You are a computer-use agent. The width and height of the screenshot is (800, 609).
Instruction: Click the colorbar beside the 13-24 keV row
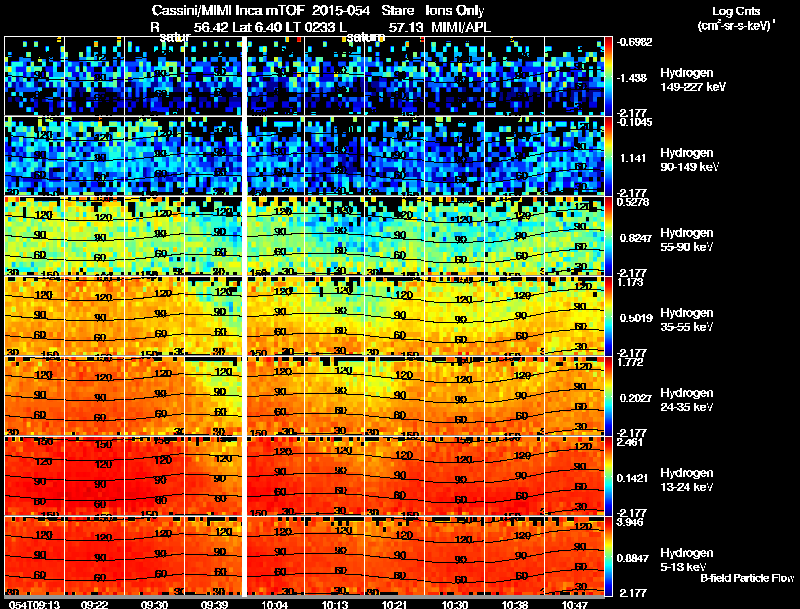[x=608, y=476]
